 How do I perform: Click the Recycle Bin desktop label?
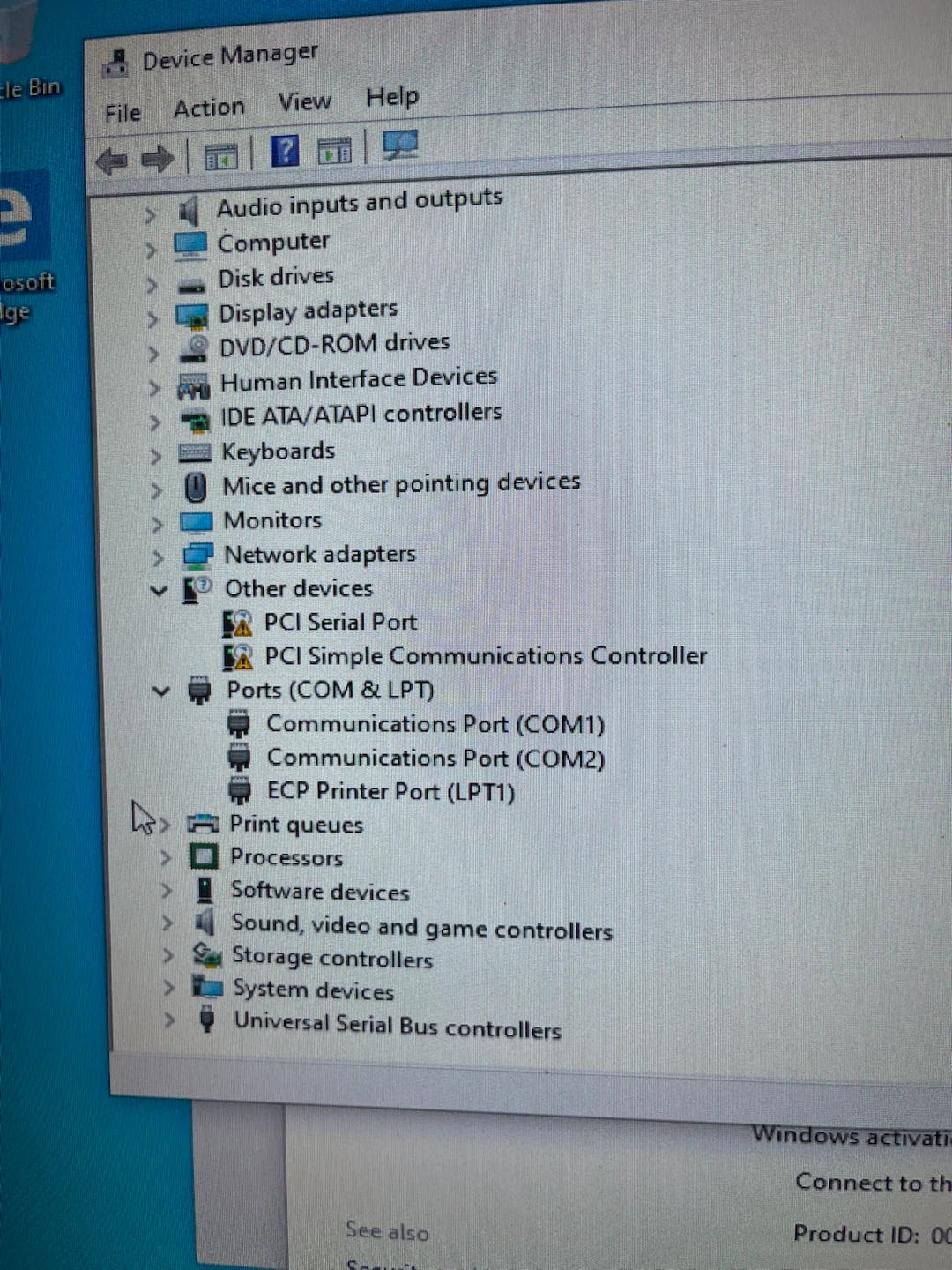click(31, 89)
